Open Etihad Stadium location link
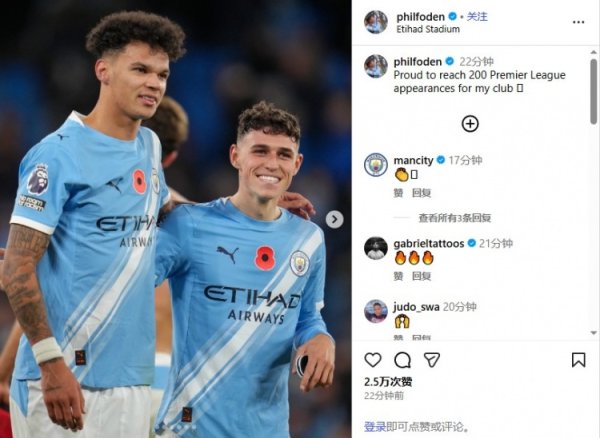The height and width of the screenshot is (438, 600). click(x=428, y=29)
